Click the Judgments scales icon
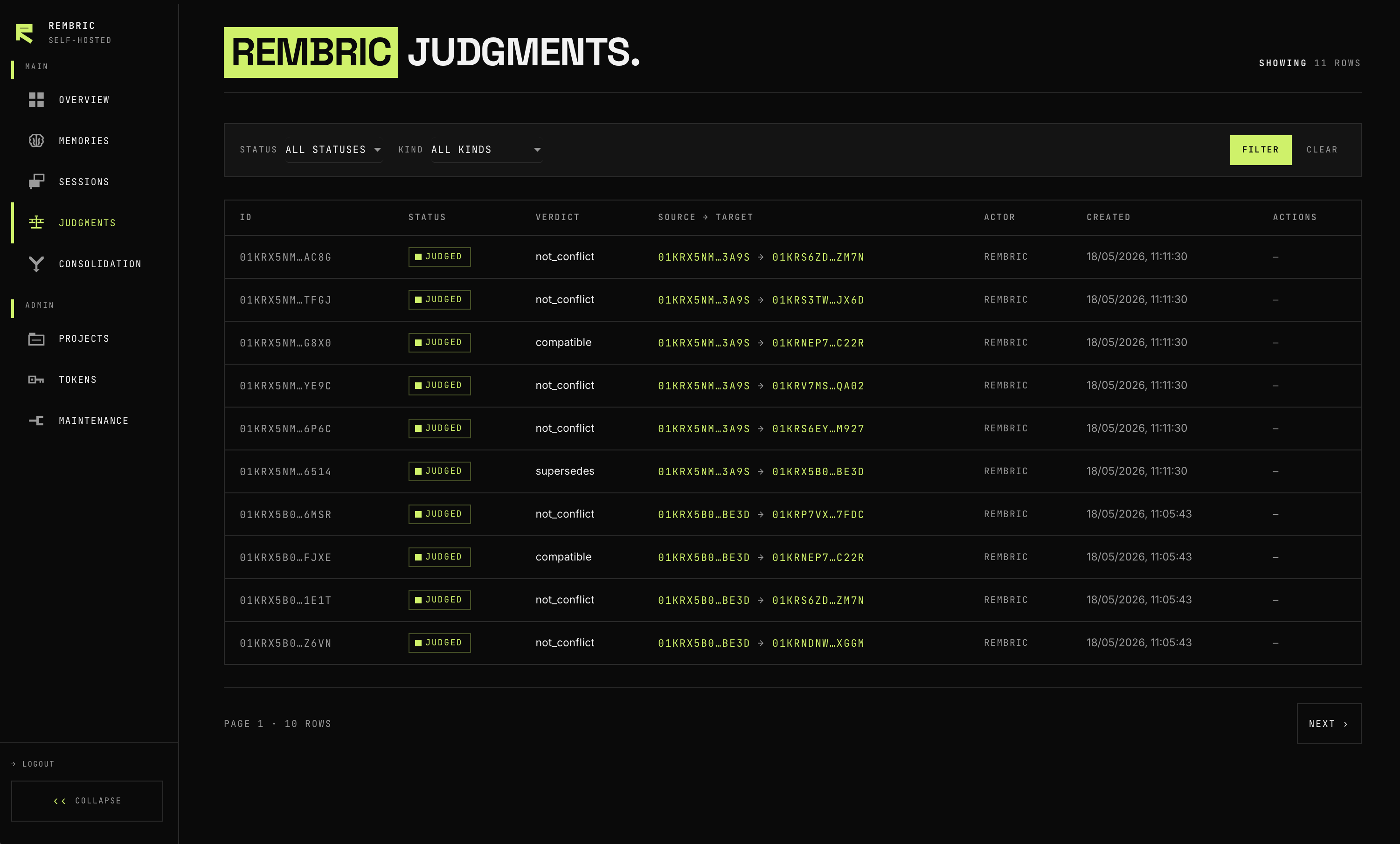Image resolution: width=1400 pixels, height=844 pixels. (x=36, y=222)
